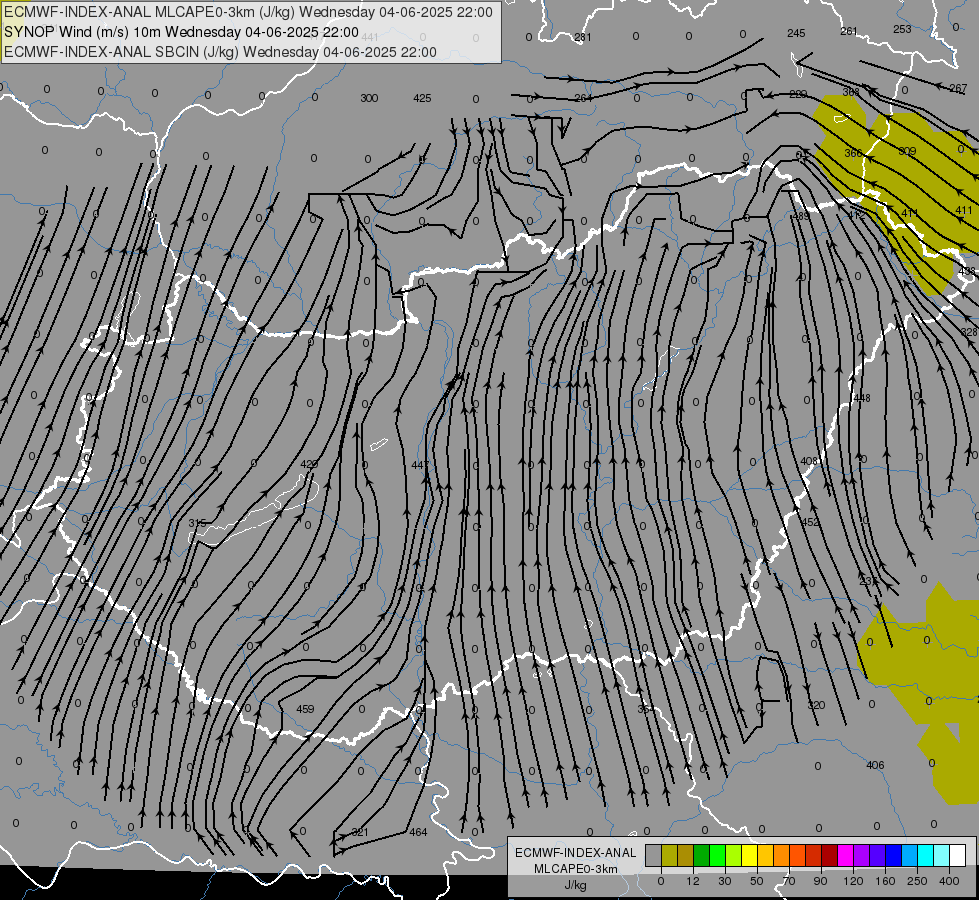Select the purple swatch right of 120
This screenshot has width=979, height=900.
pos(862,856)
